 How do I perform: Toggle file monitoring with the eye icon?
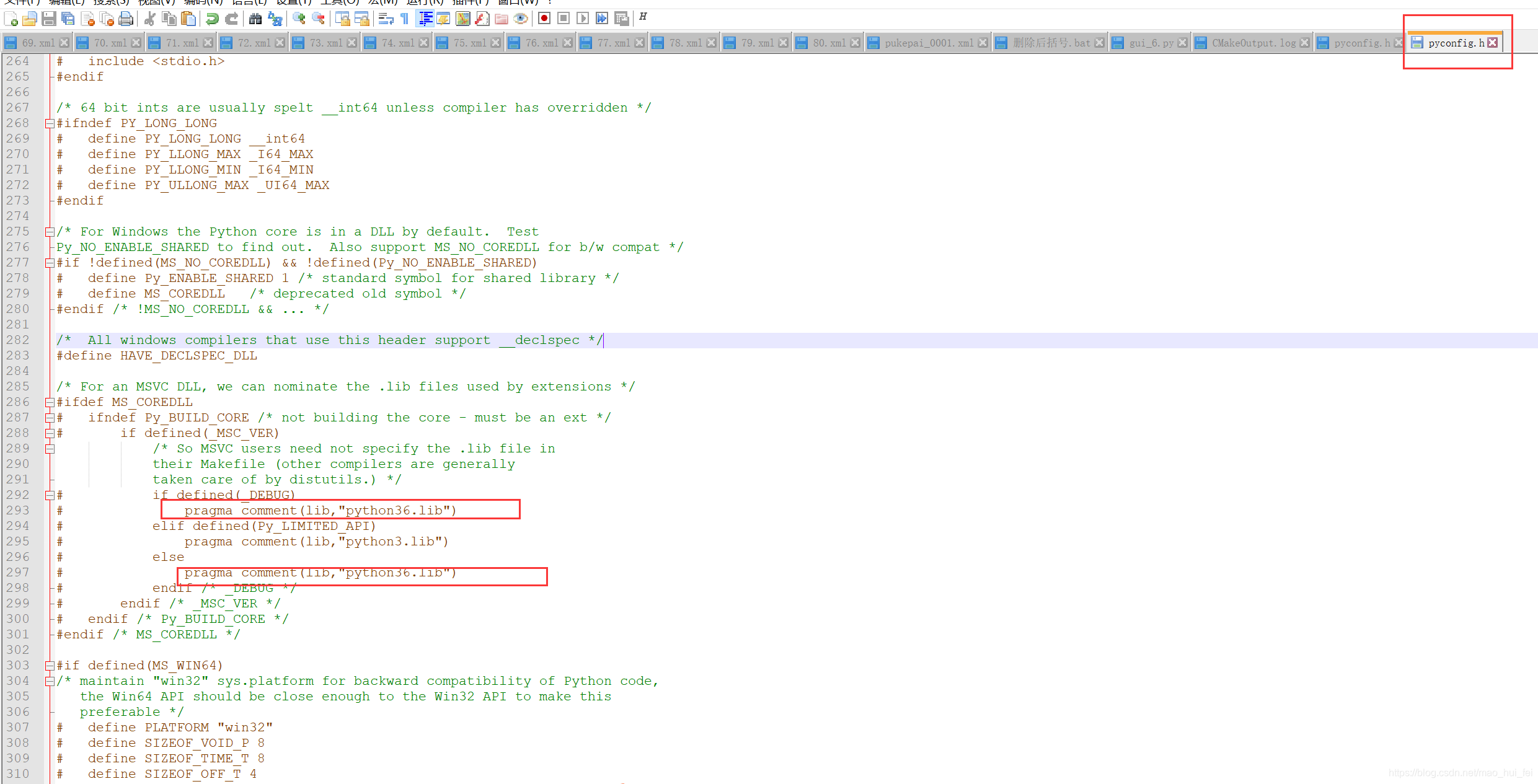pyautogui.click(x=521, y=19)
